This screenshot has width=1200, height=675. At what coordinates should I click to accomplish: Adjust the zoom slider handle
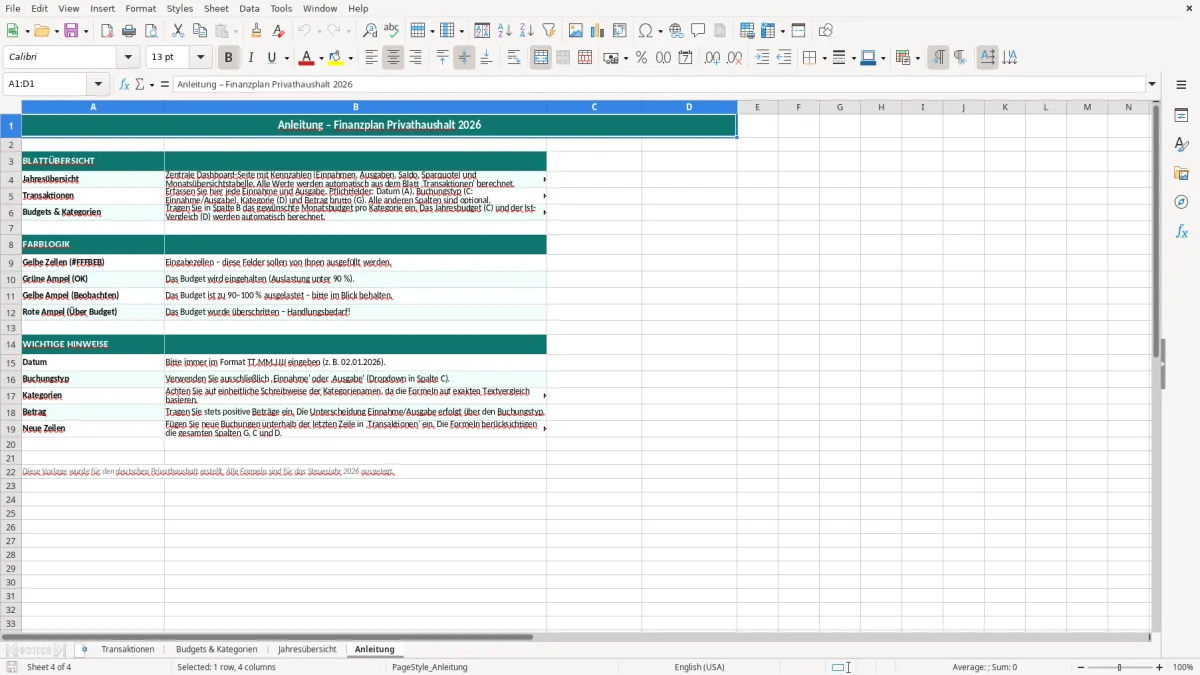[1120, 667]
